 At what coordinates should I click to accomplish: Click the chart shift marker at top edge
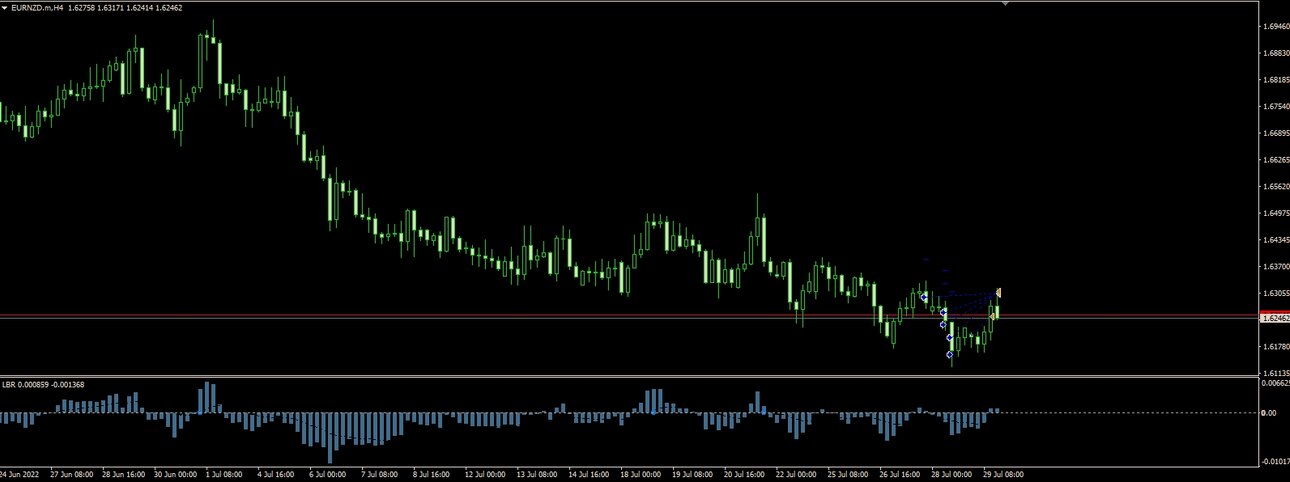[1005, 3]
